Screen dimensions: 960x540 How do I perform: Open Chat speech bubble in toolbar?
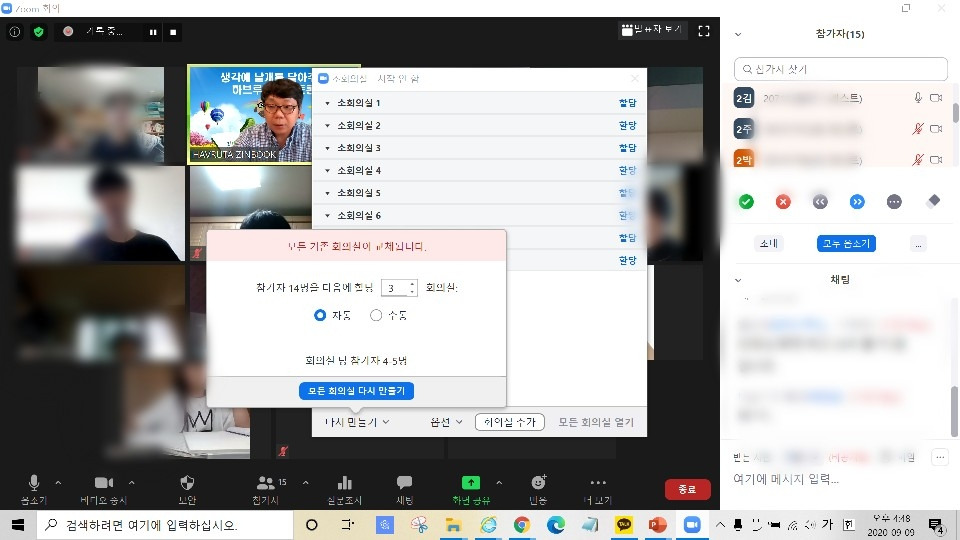[404, 483]
